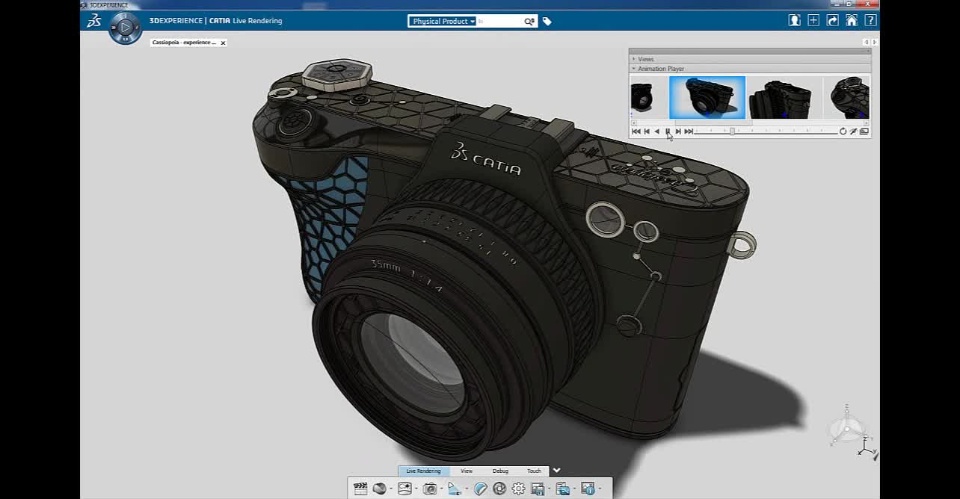Image resolution: width=960 pixels, height=499 pixels.
Task: Click the plus Add icon in header
Action: pos(813,20)
